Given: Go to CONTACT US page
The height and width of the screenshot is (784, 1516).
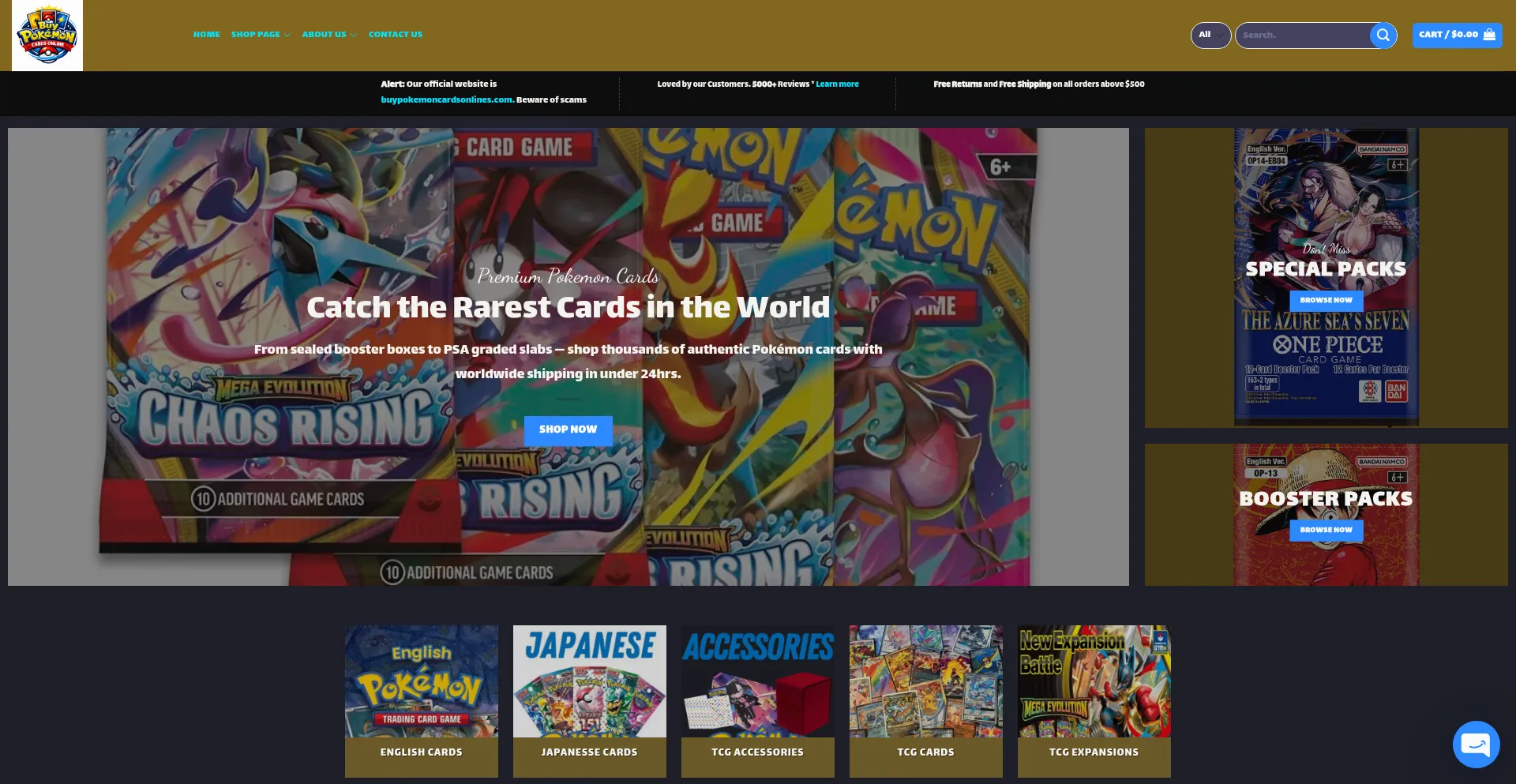Looking at the screenshot, I should click(x=396, y=35).
